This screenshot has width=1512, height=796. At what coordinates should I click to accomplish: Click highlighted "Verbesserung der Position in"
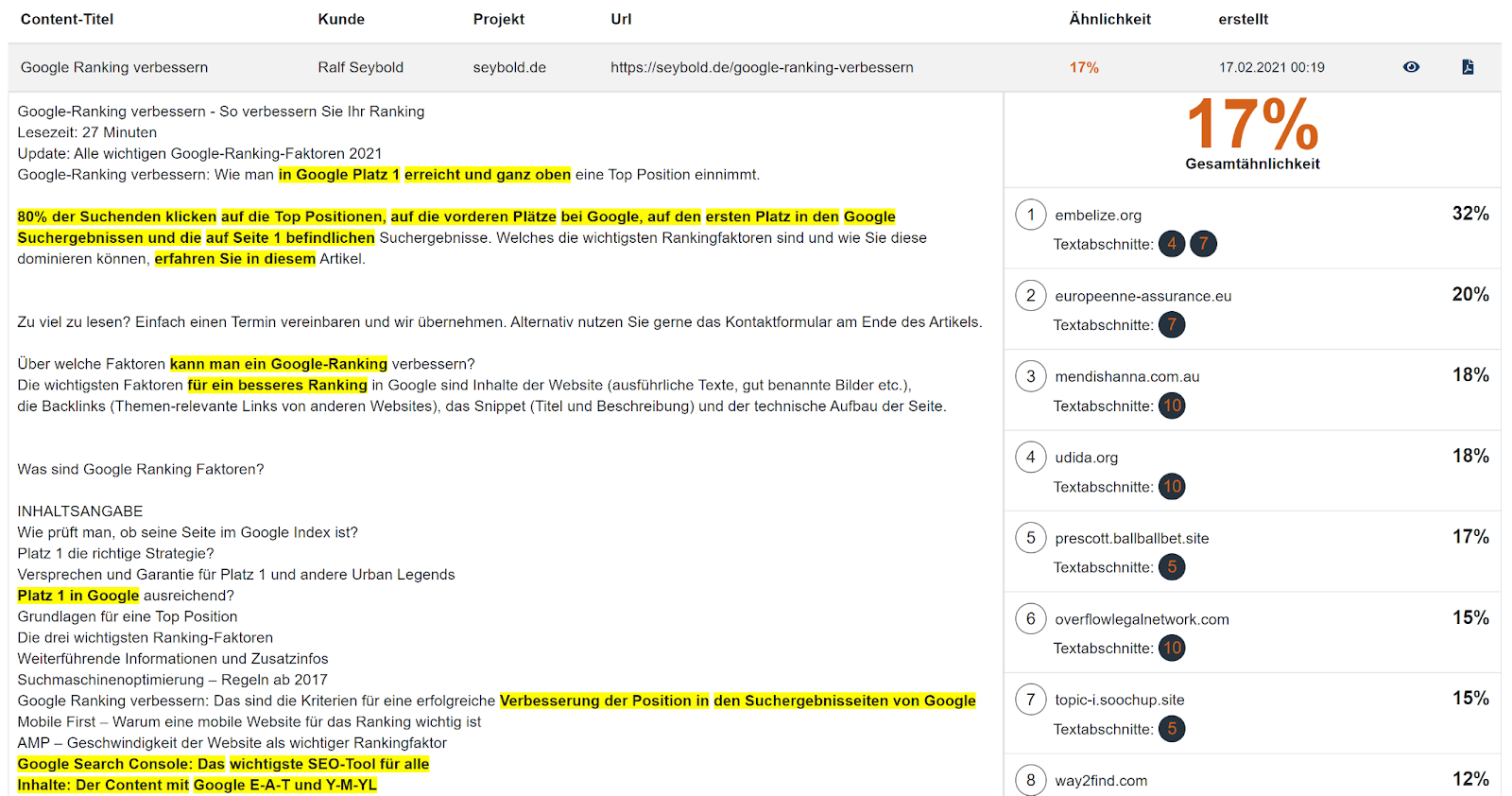(x=605, y=701)
